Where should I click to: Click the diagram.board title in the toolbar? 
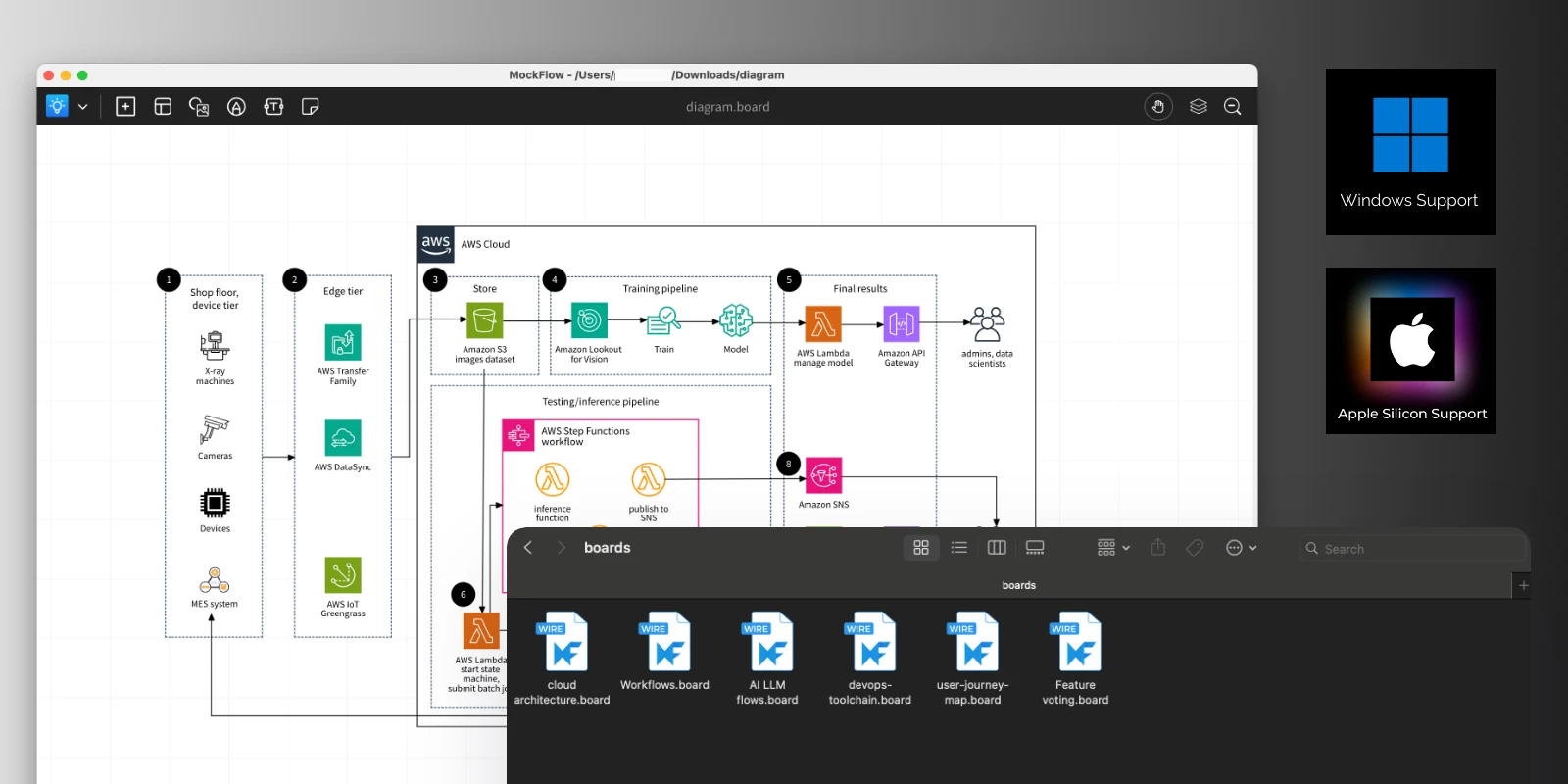pos(728,107)
